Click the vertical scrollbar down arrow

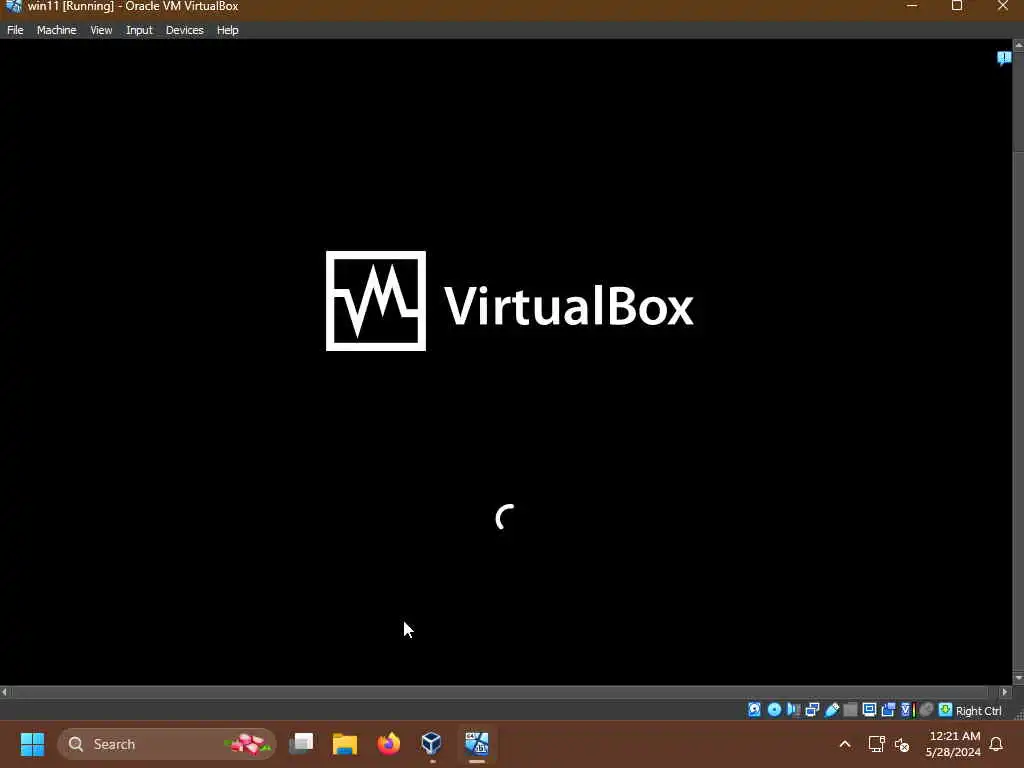coord(1018,679)
